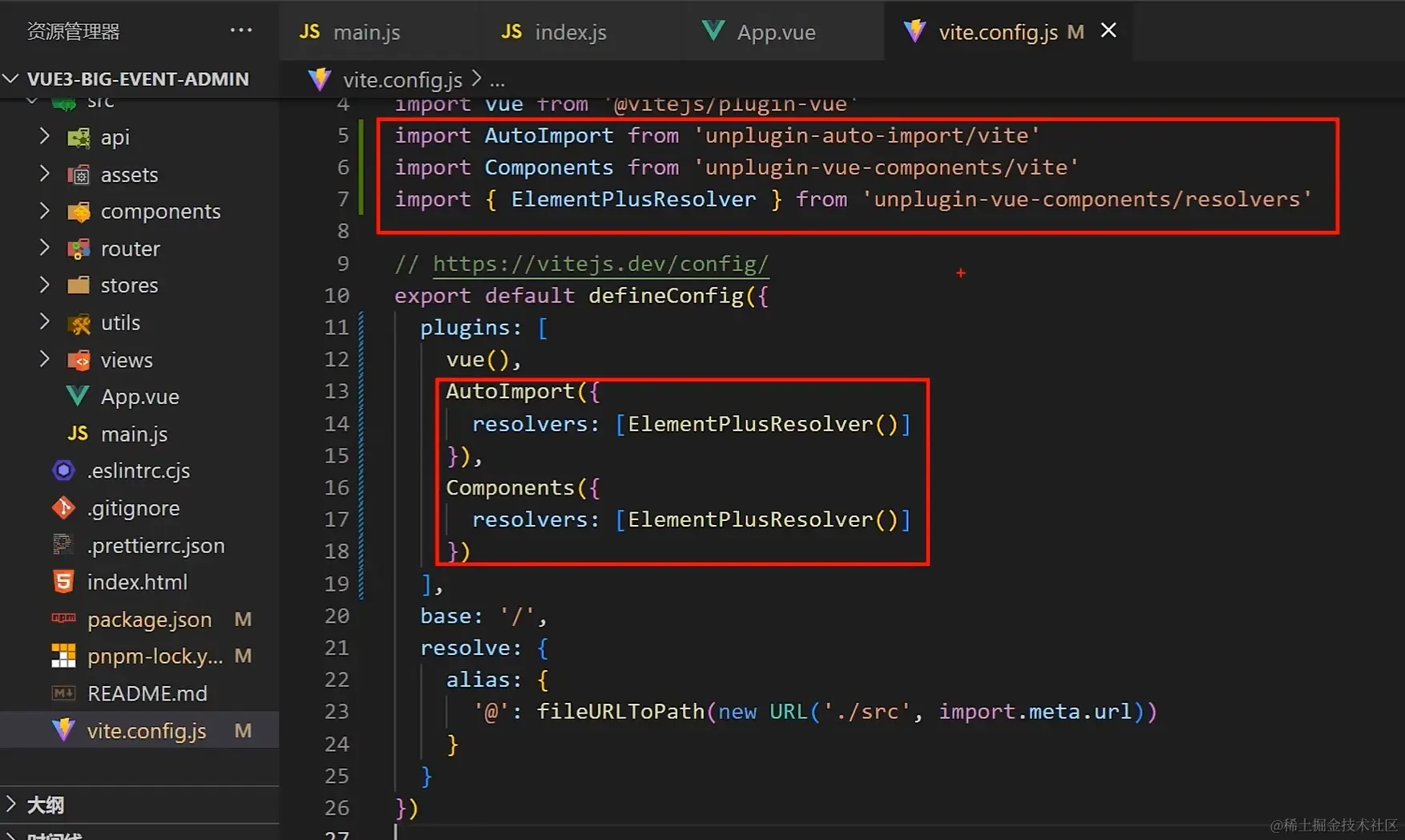Click the ElementPlusResolver import name on line 7
The height and width of the screenshot is (840, 1405).
pyautogui.click(x=633, y=199)
